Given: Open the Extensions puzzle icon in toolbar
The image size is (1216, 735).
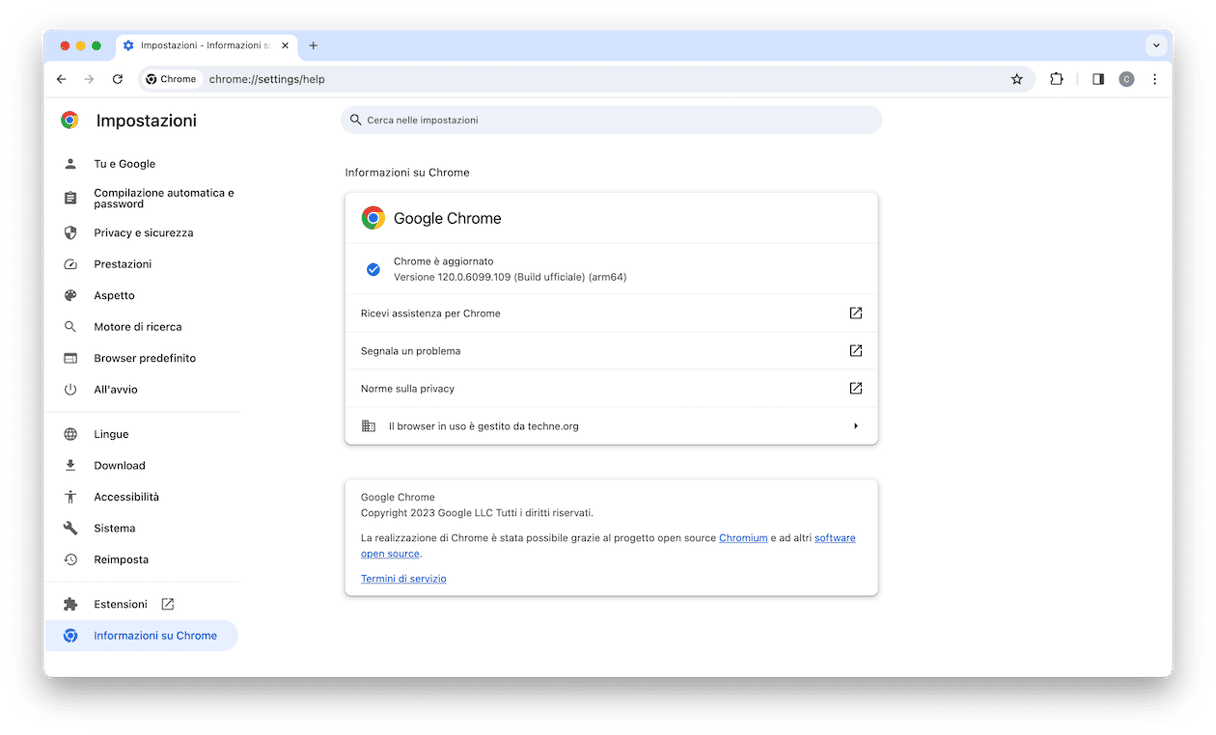Looking at the screenshot, I should (x=1056, y=79).
